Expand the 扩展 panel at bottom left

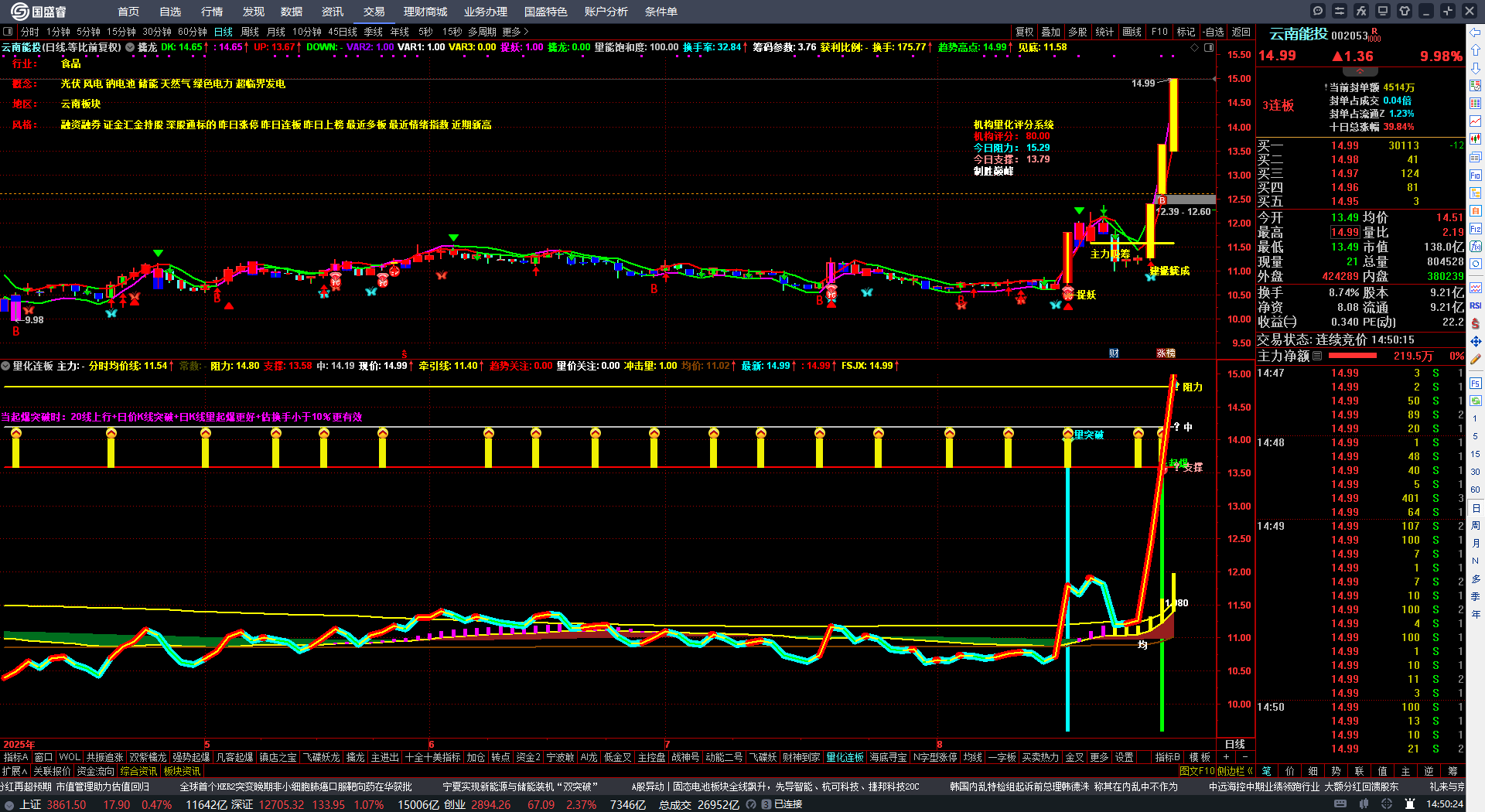click(15, 771)
